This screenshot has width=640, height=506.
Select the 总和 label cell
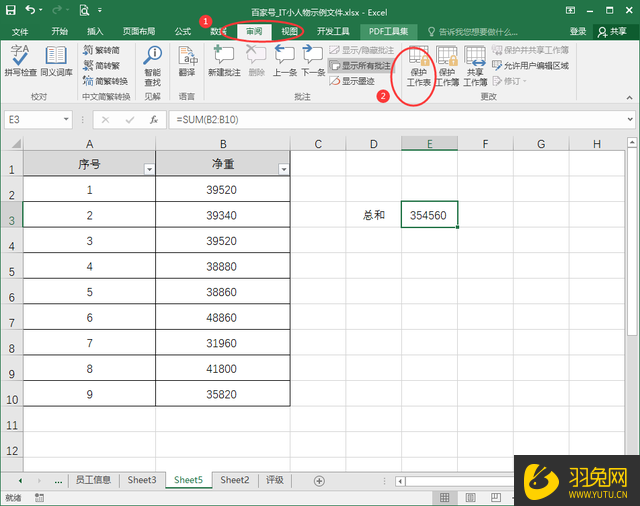coord(373,215)
